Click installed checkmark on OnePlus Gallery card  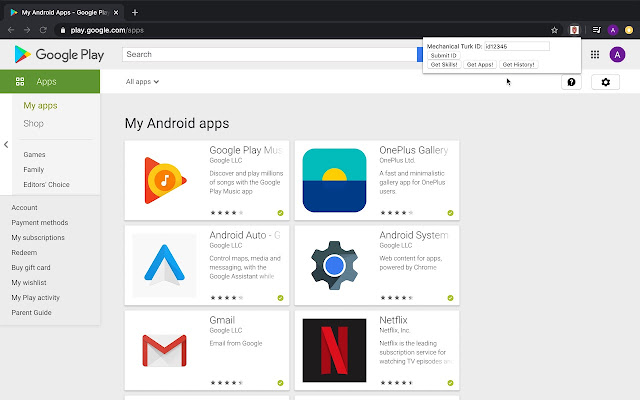pos(450,213)
